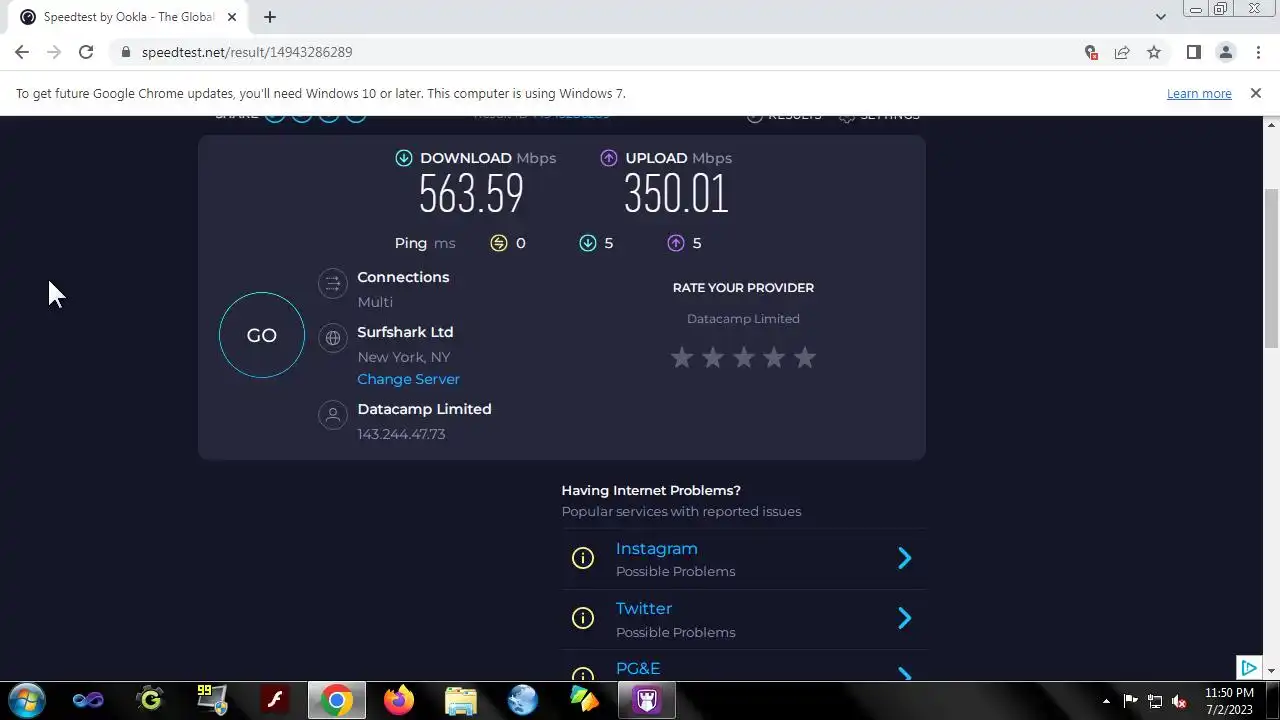Open Firefox from the taskbar
Image resolution: width=1280 pixels, height=720 pixels.
click(398, 700)
